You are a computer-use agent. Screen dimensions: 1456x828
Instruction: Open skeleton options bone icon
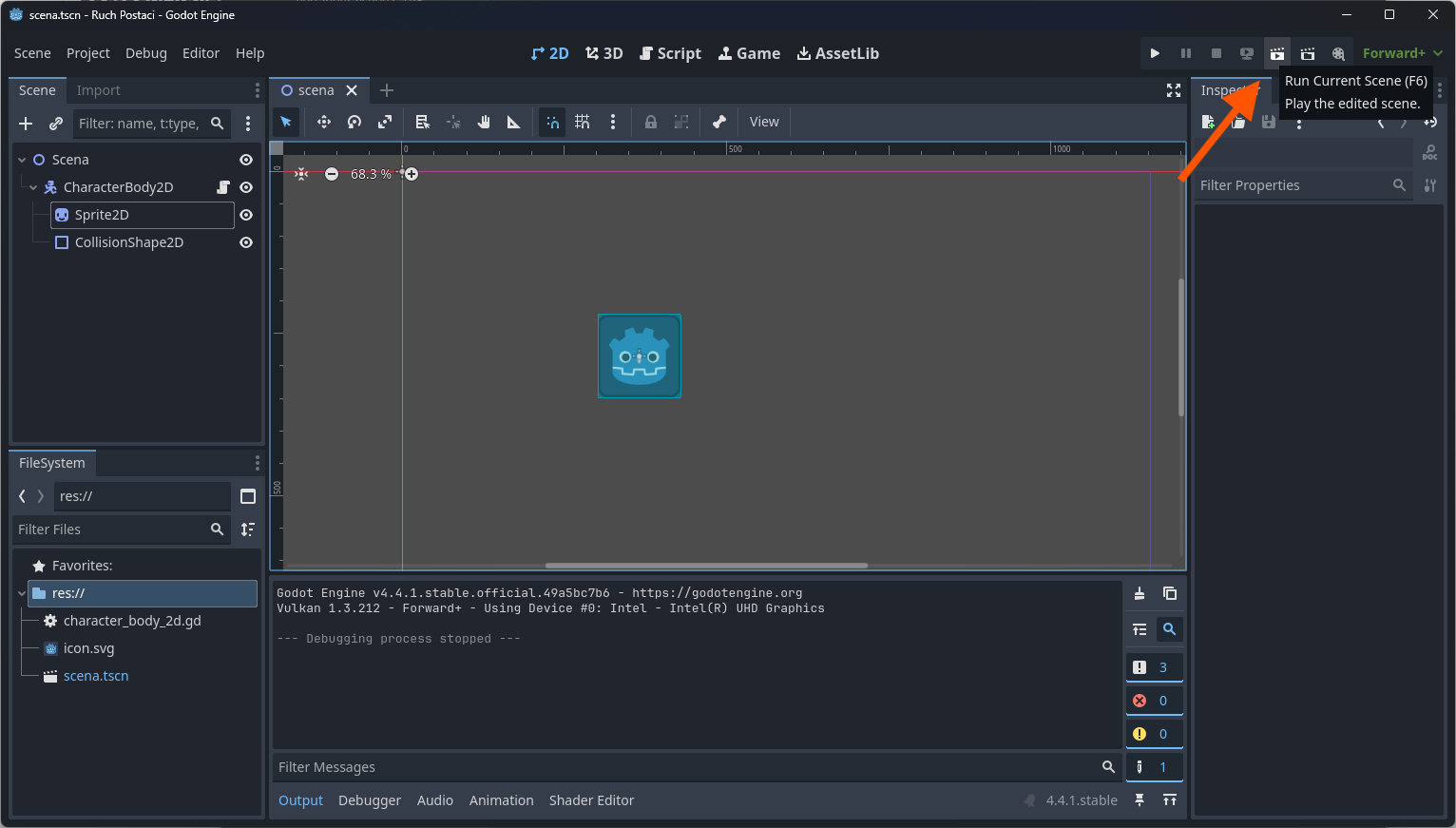tap(719, 122)
